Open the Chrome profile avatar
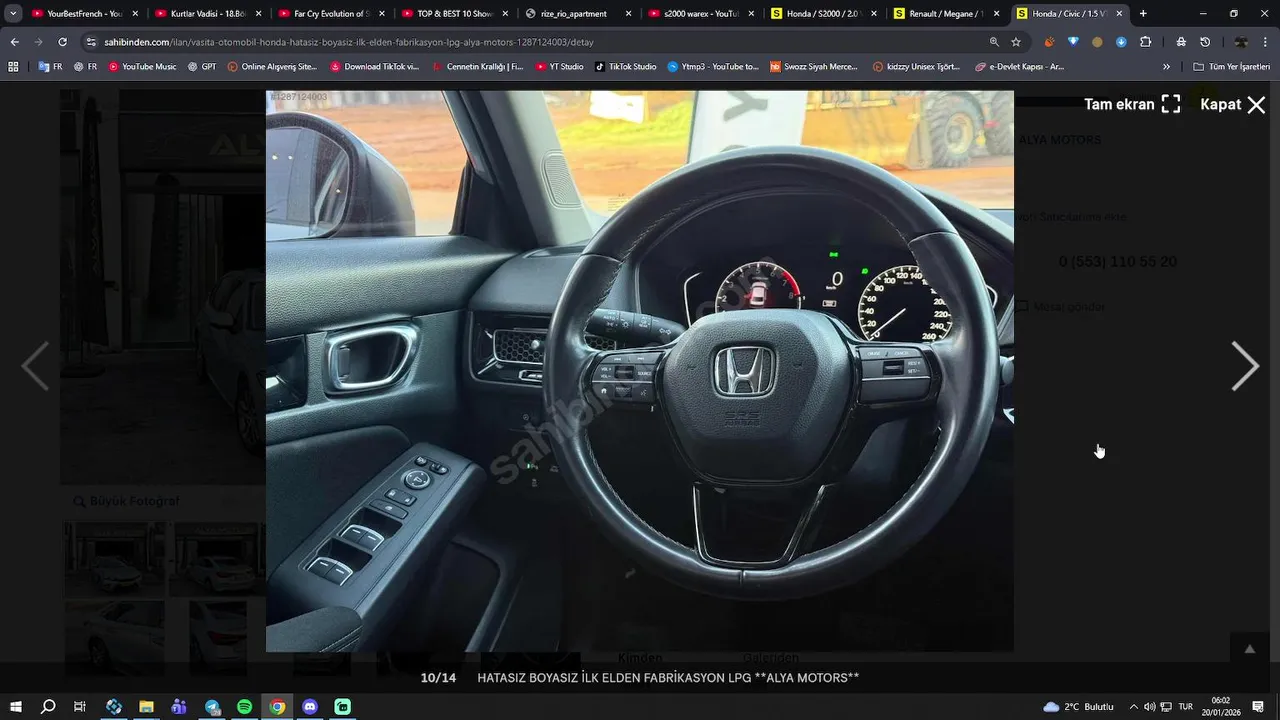 [1241, 42]
